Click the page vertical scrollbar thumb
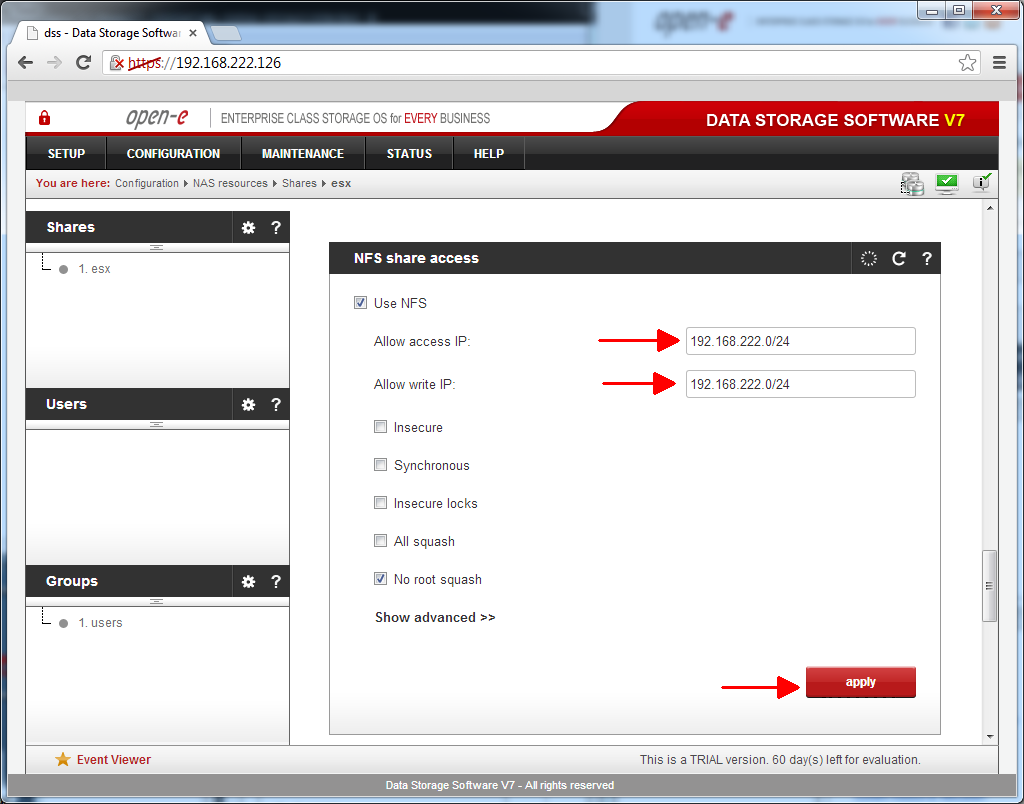Image resolution: width=1024 pixels, height=804 pixels. 989,586
